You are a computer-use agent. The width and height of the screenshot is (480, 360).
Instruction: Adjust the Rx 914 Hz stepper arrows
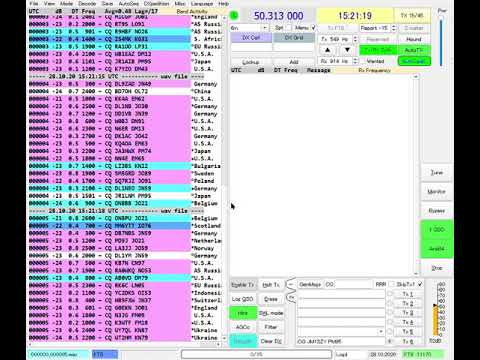[x=355, y=61]
